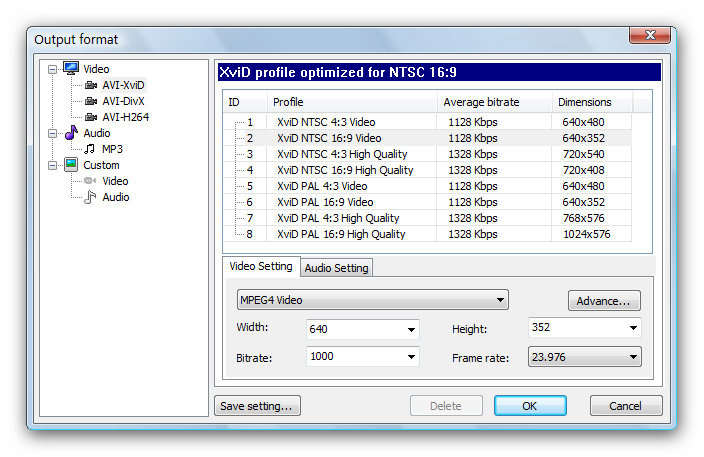Click the Custom category picture icon
Image resolution: width=704 pixels, height=457 pixels.
pyautogui.click(x=71, y=164)
